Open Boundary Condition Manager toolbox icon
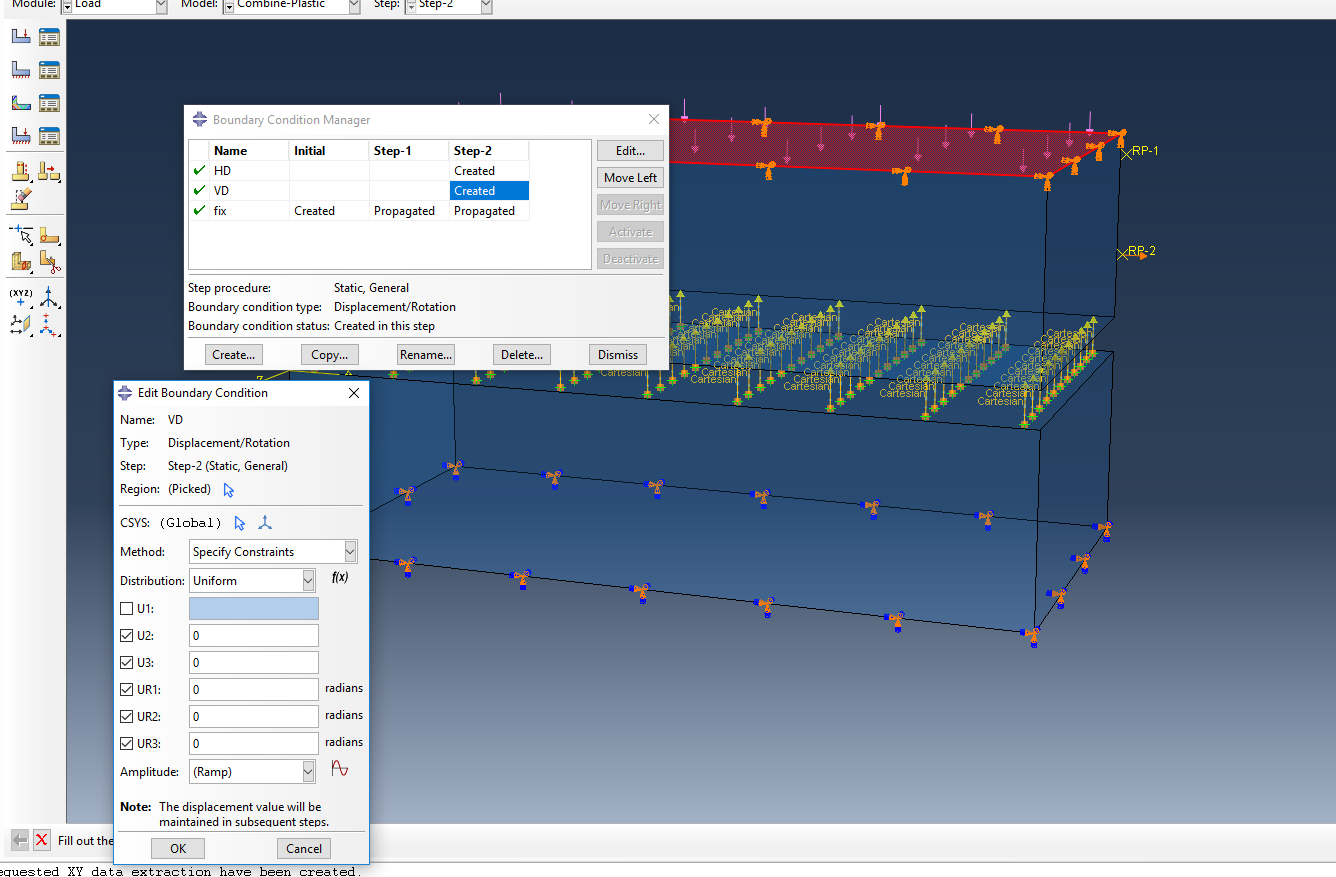1336x877 pixels. pos(49,70)
